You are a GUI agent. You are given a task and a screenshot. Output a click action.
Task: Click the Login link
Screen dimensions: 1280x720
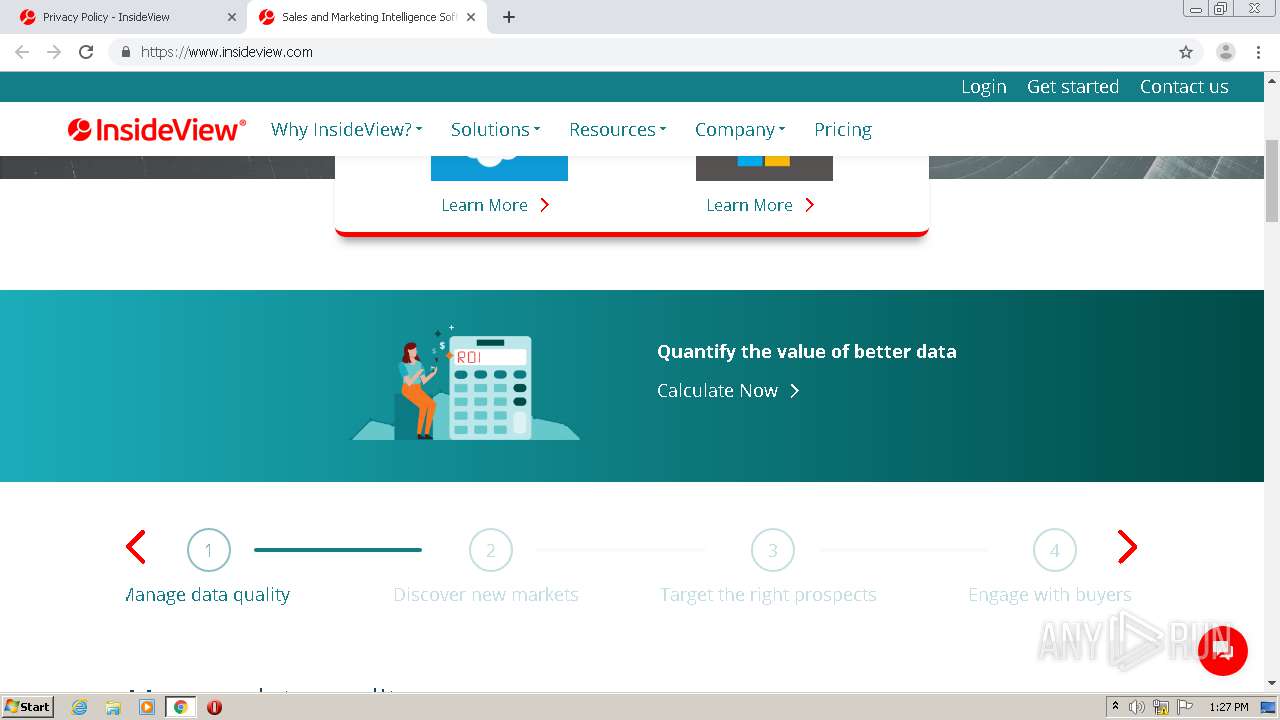click(x=984, y=87)
